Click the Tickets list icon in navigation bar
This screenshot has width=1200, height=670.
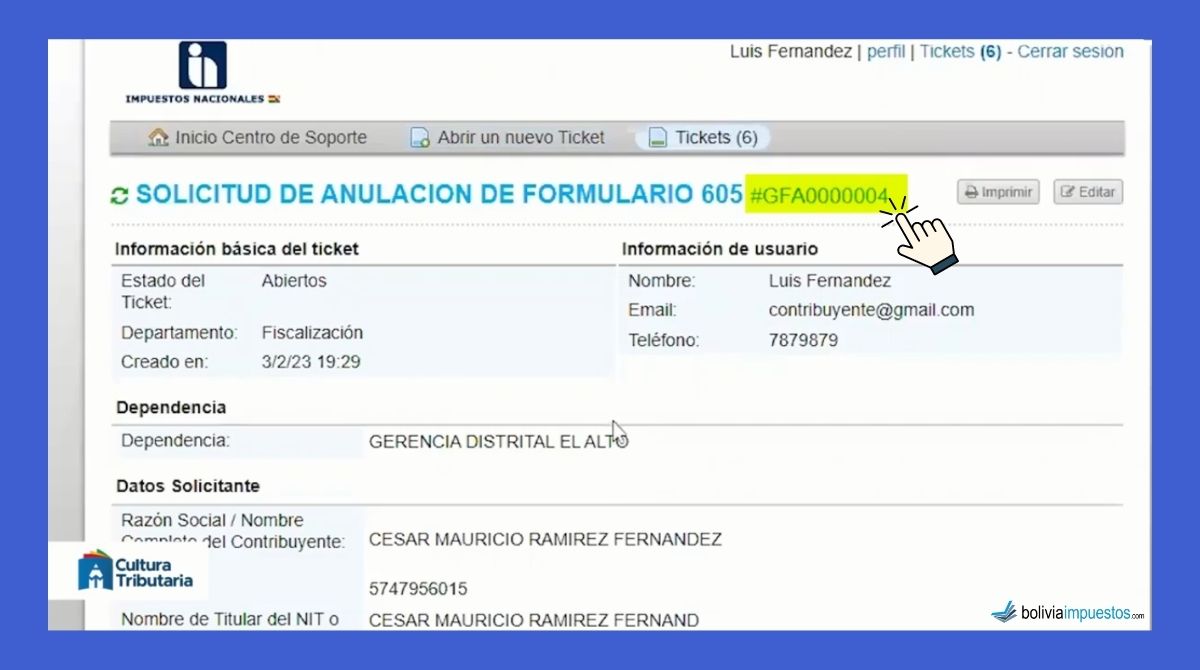(x=657, y=138)
